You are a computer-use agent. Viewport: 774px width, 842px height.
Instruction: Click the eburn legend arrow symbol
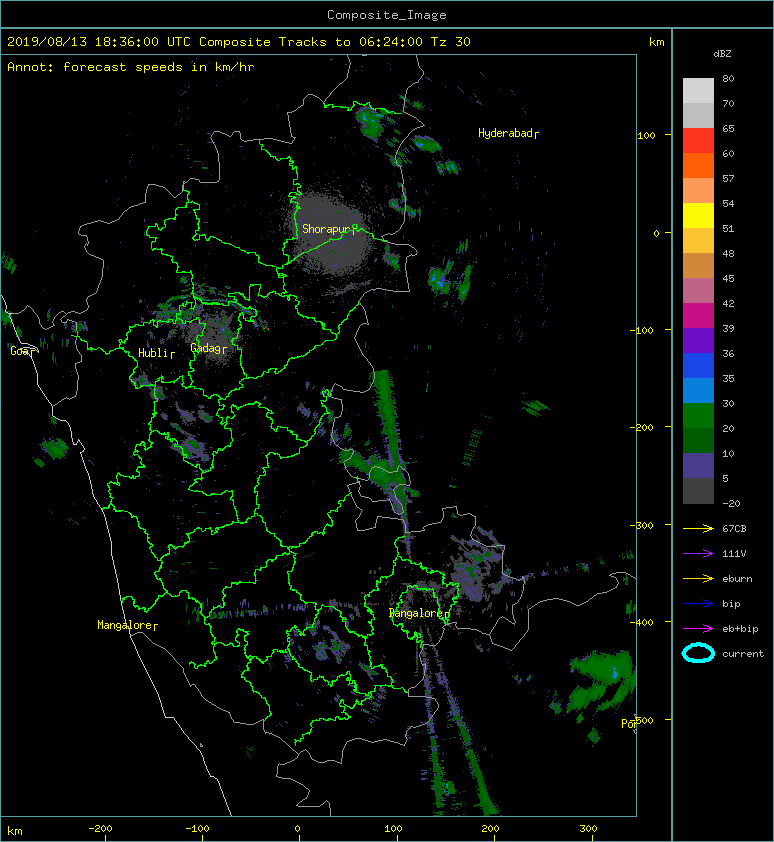(698, 578)
